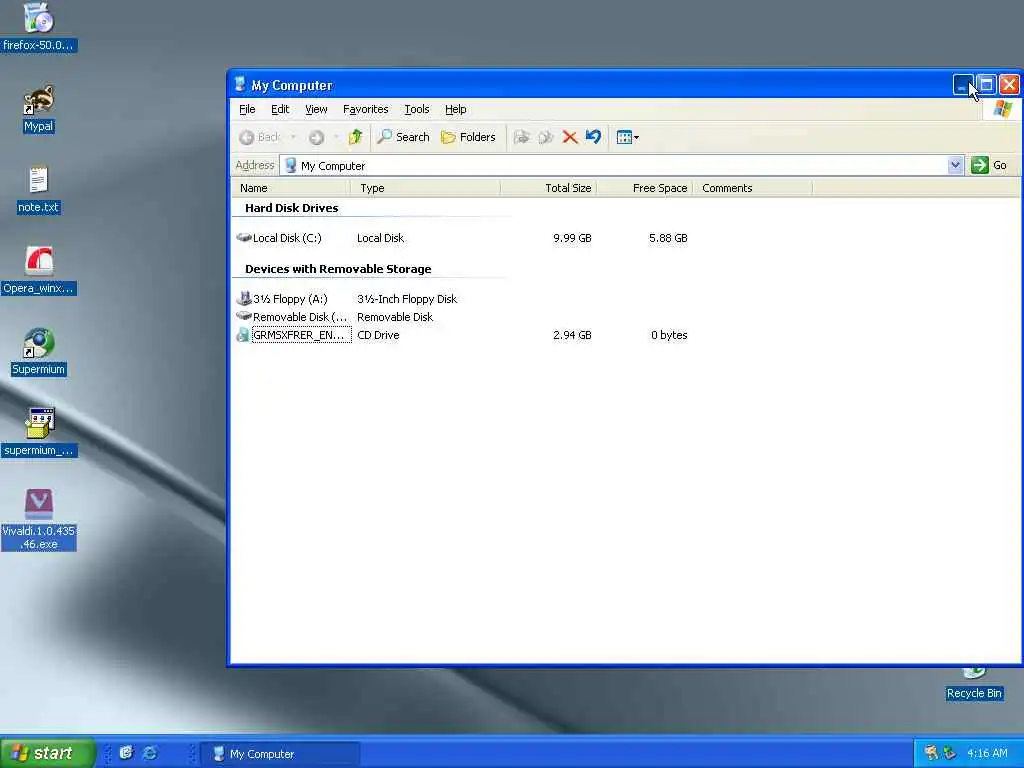The height and width of the screenshot is (768, 1024).
Task: Click the Copy To toolbar icon
Action: 545,137
